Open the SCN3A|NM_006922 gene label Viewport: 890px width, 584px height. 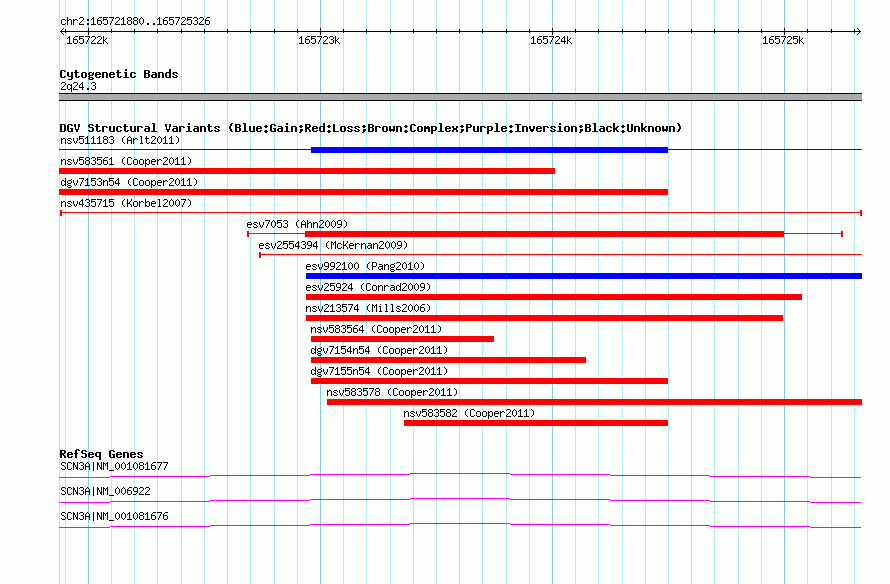(105, 491)
